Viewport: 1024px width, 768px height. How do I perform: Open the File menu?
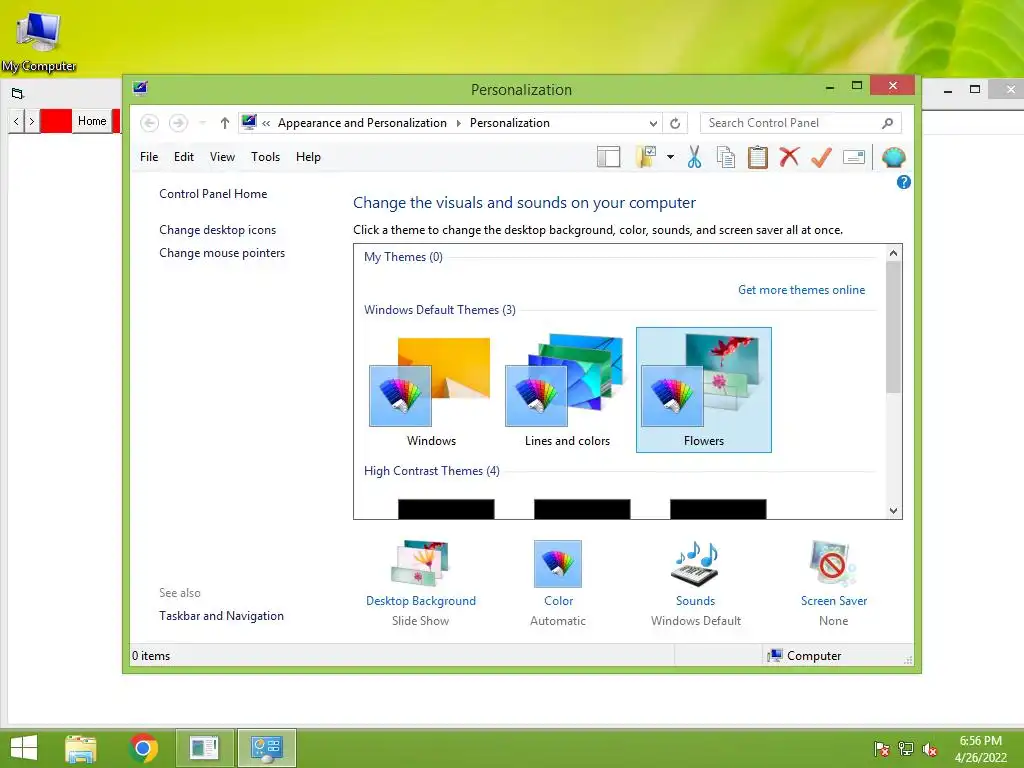[x=149, y=157]
